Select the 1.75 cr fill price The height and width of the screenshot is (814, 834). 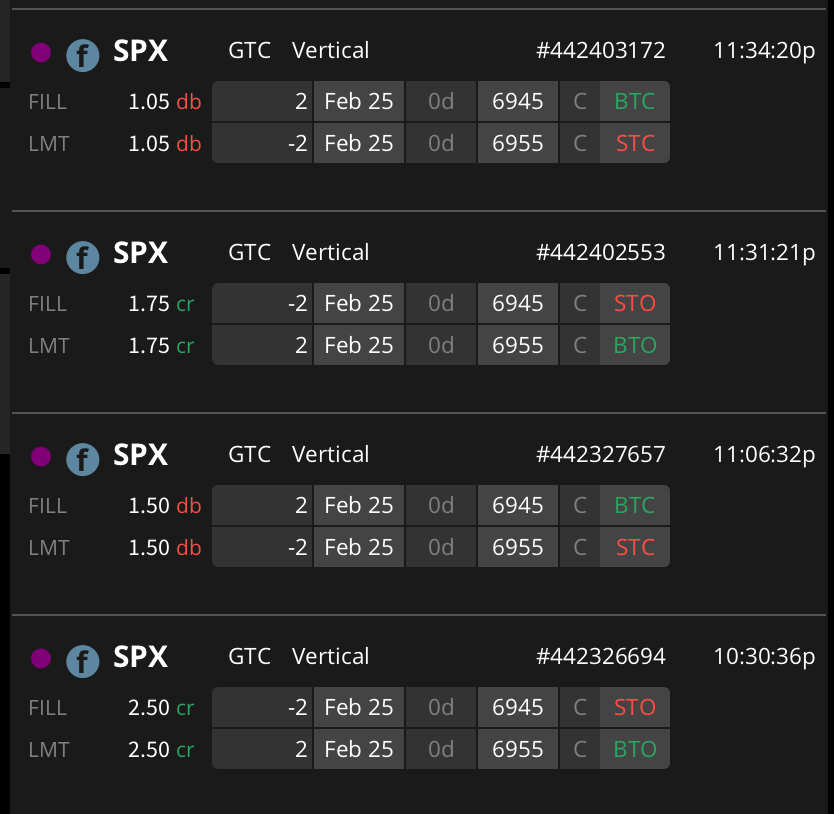pos(161,303)
